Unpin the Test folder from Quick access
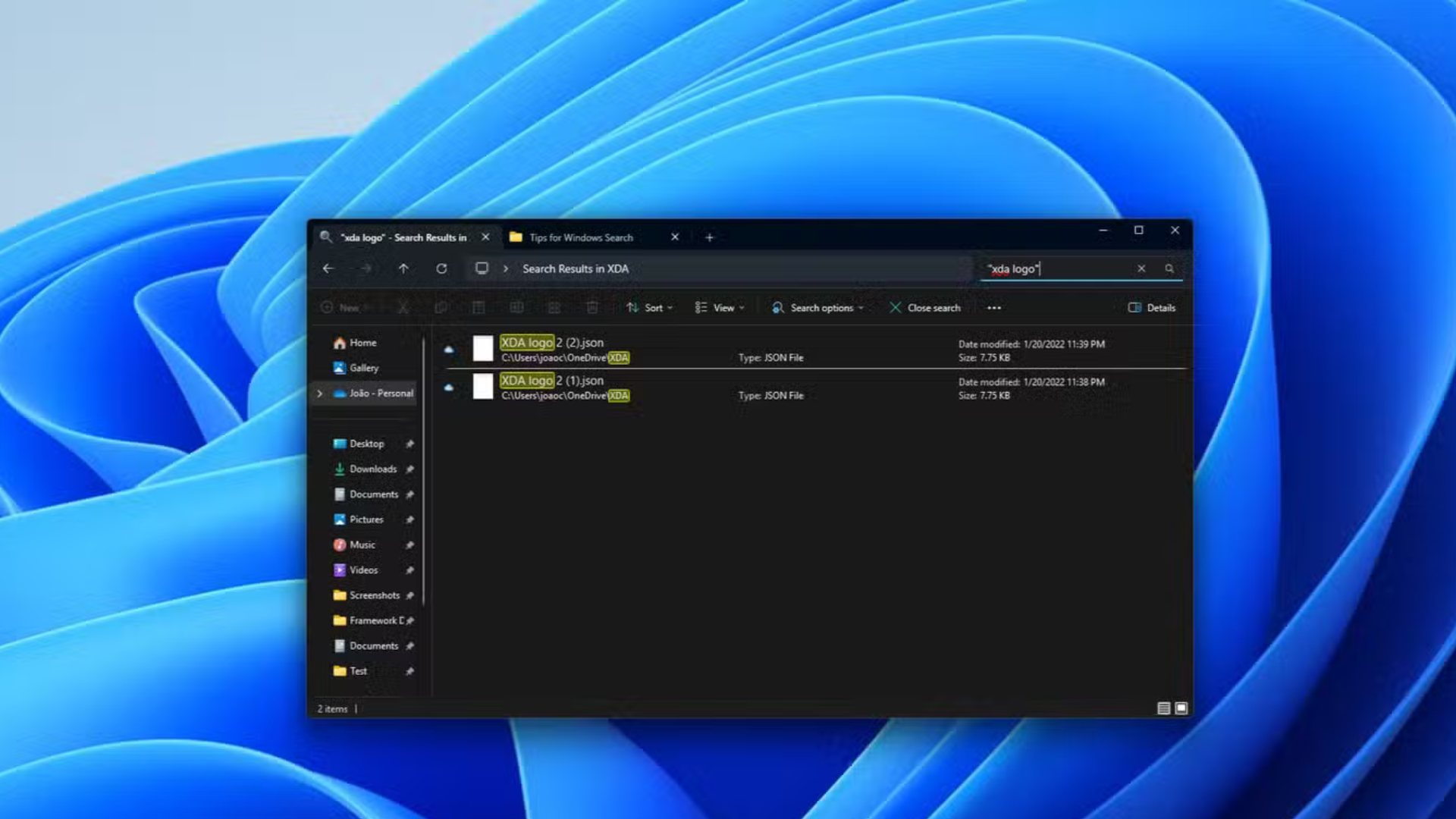 pos(410,670)
